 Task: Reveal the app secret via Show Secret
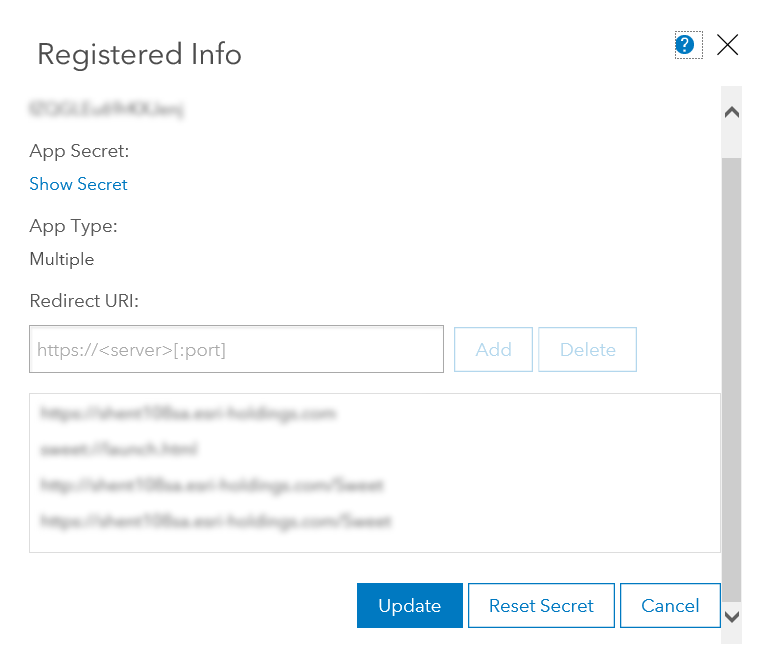tap(79, 184)
